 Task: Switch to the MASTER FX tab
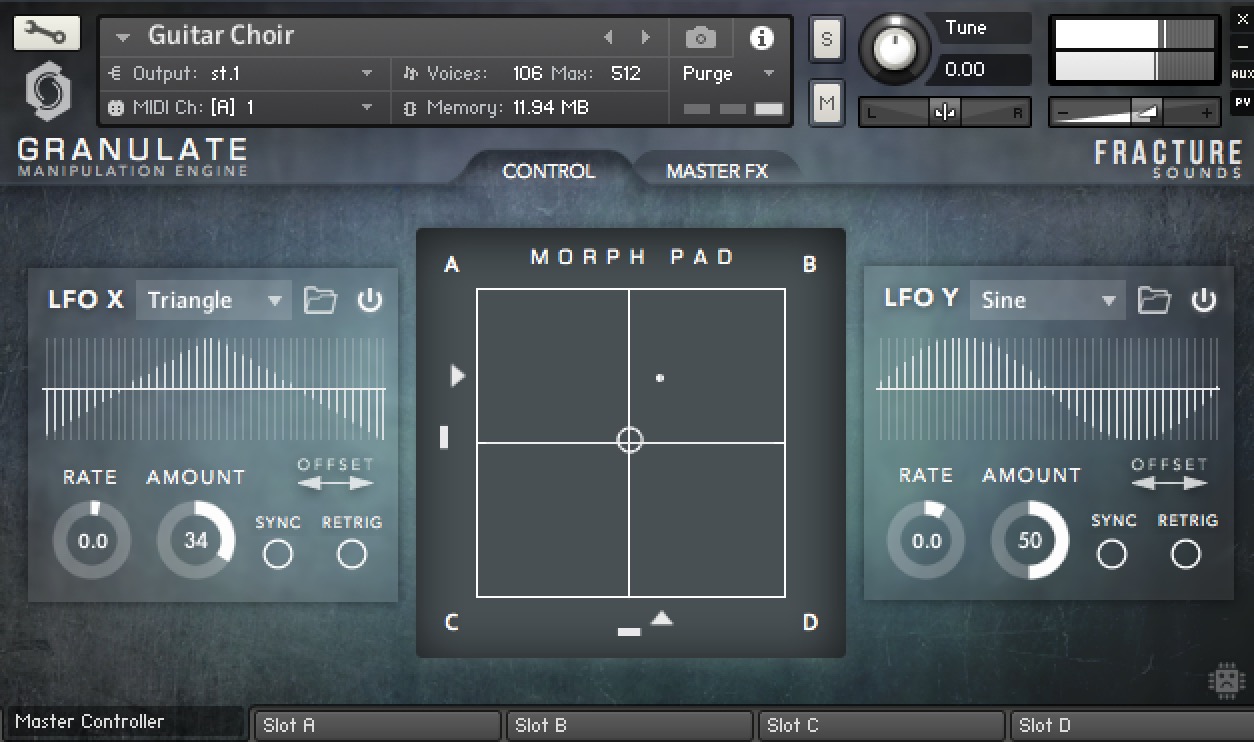click(716, 170)
